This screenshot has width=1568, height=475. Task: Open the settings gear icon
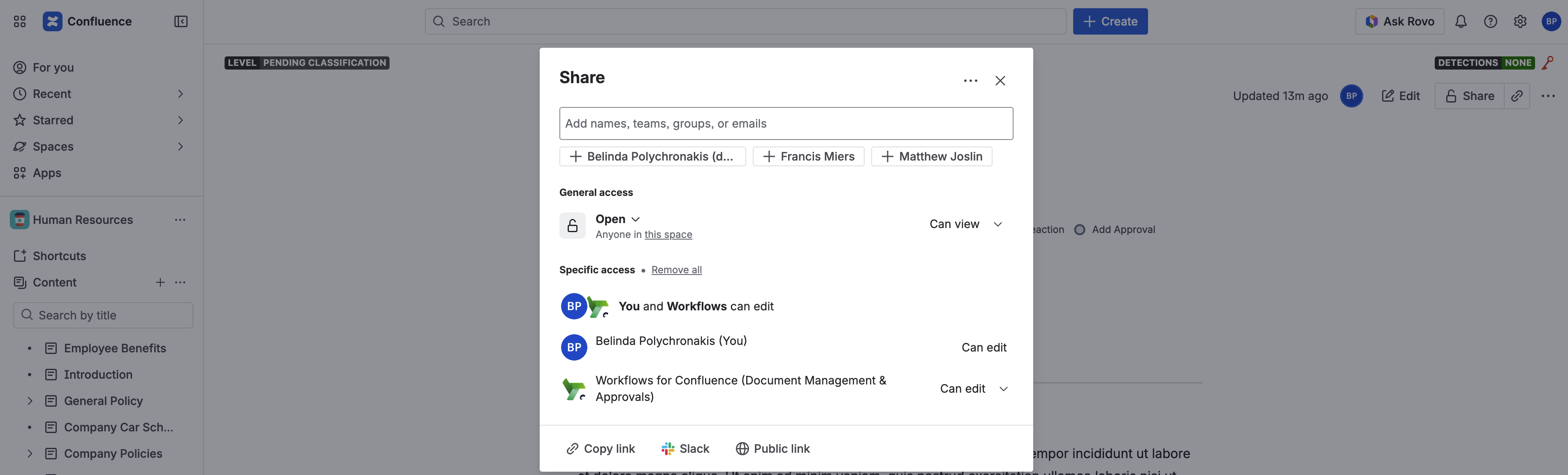tap(1520, 21)
